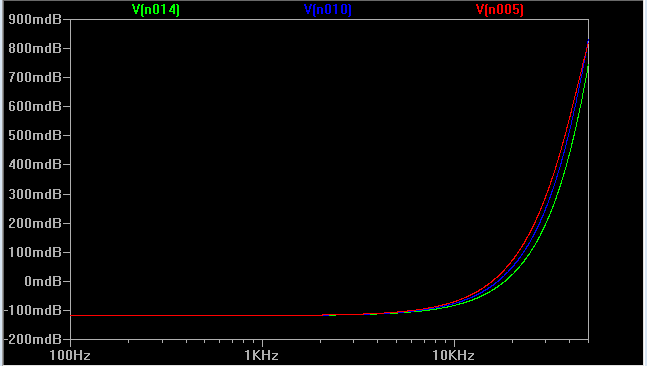Click the -200mdB vertical axis label
Screen dimensions: 647x366
coord(32,339)
